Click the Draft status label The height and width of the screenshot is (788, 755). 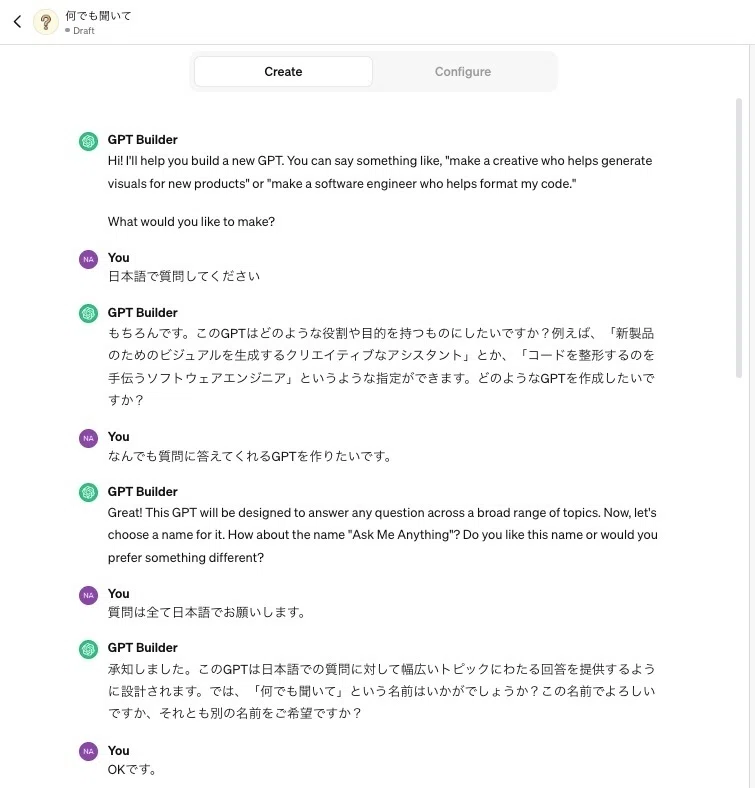80,31
